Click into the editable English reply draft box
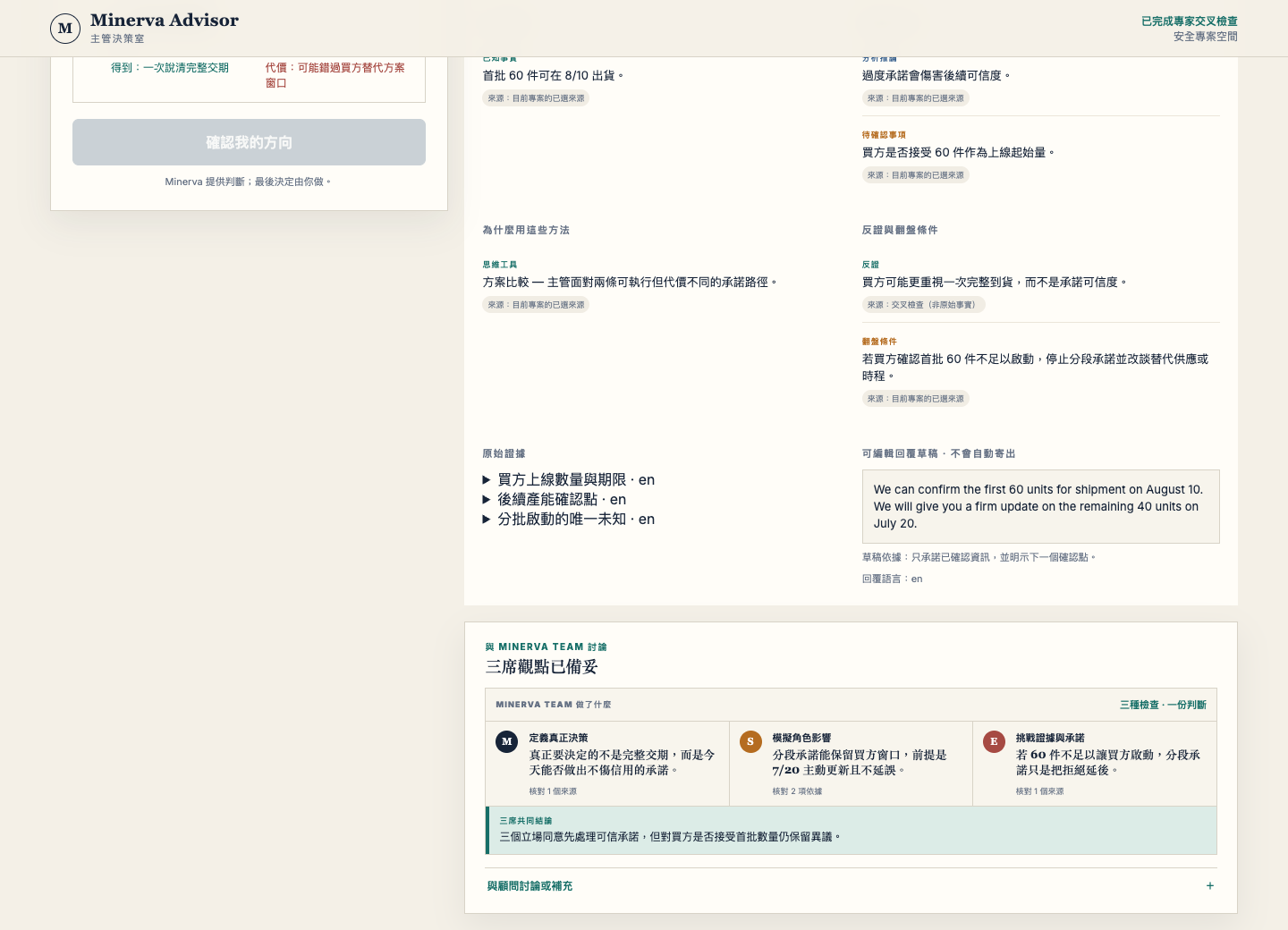 (1040, 507)
